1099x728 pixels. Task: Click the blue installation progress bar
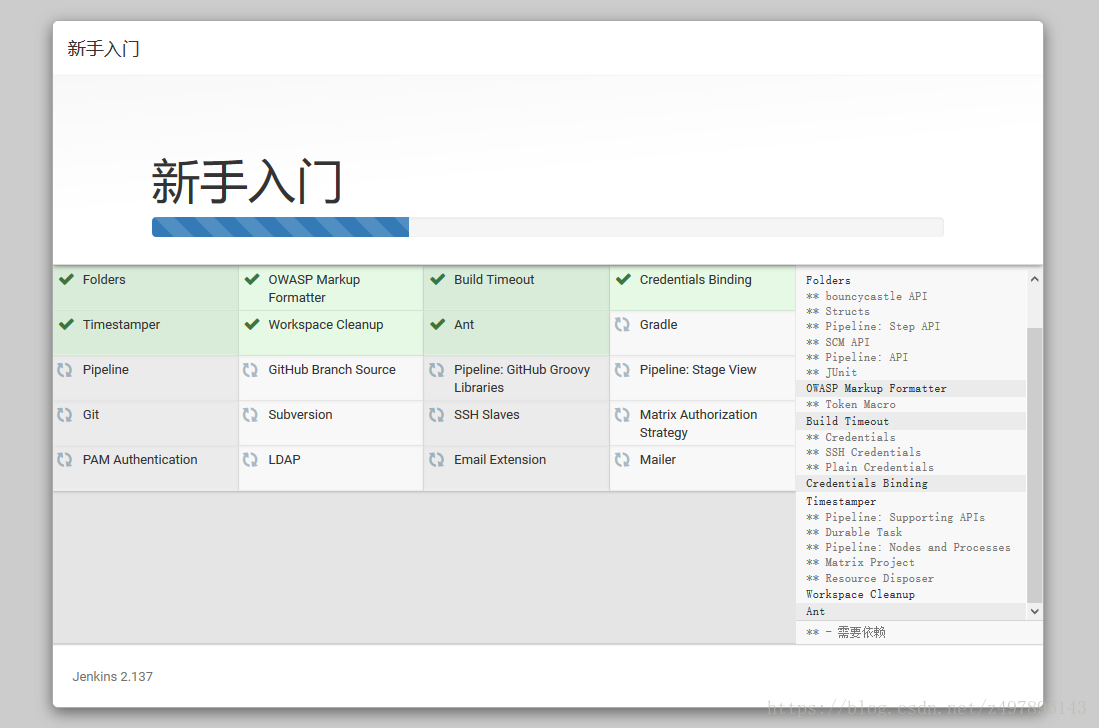pyautogui.click(x=280, y=227)
